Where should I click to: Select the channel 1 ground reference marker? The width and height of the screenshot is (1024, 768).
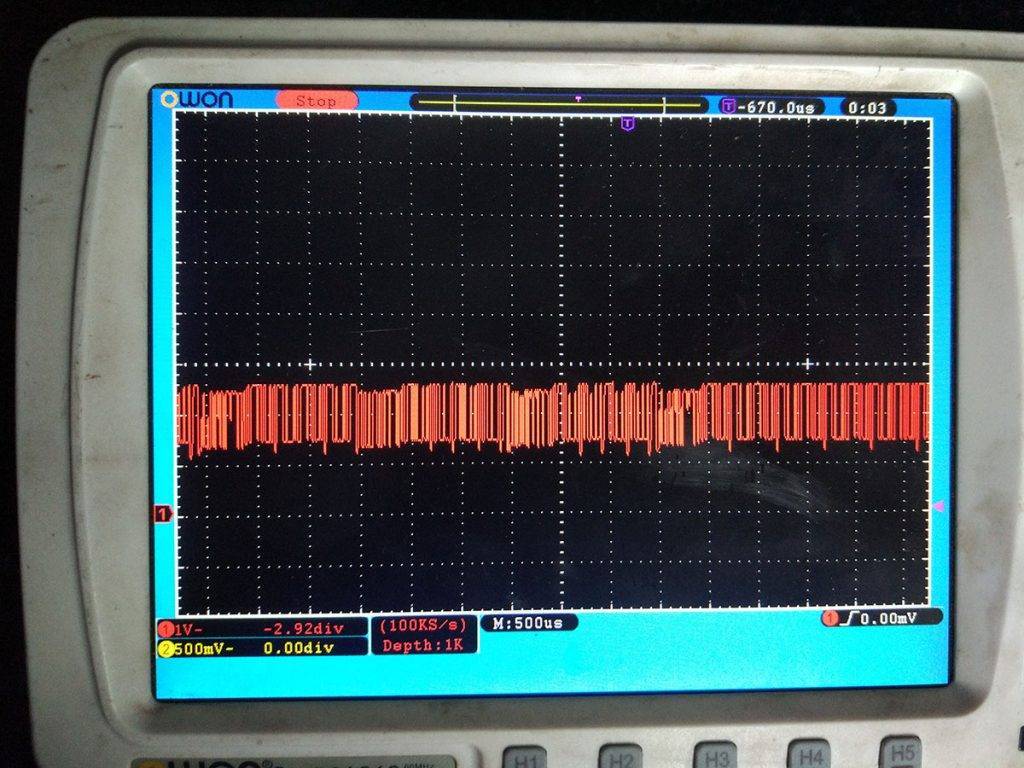coord(162,514)
